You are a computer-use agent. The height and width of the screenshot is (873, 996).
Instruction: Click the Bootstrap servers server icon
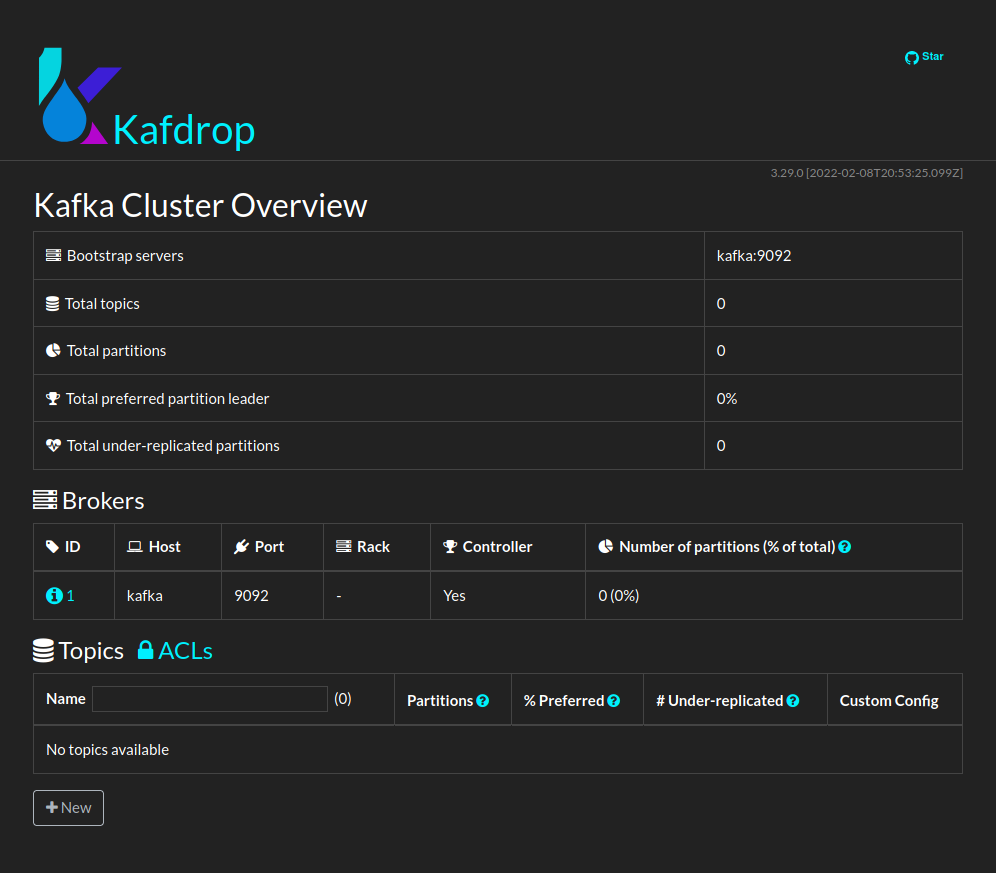pyautogui.click(x=53, y=255)
